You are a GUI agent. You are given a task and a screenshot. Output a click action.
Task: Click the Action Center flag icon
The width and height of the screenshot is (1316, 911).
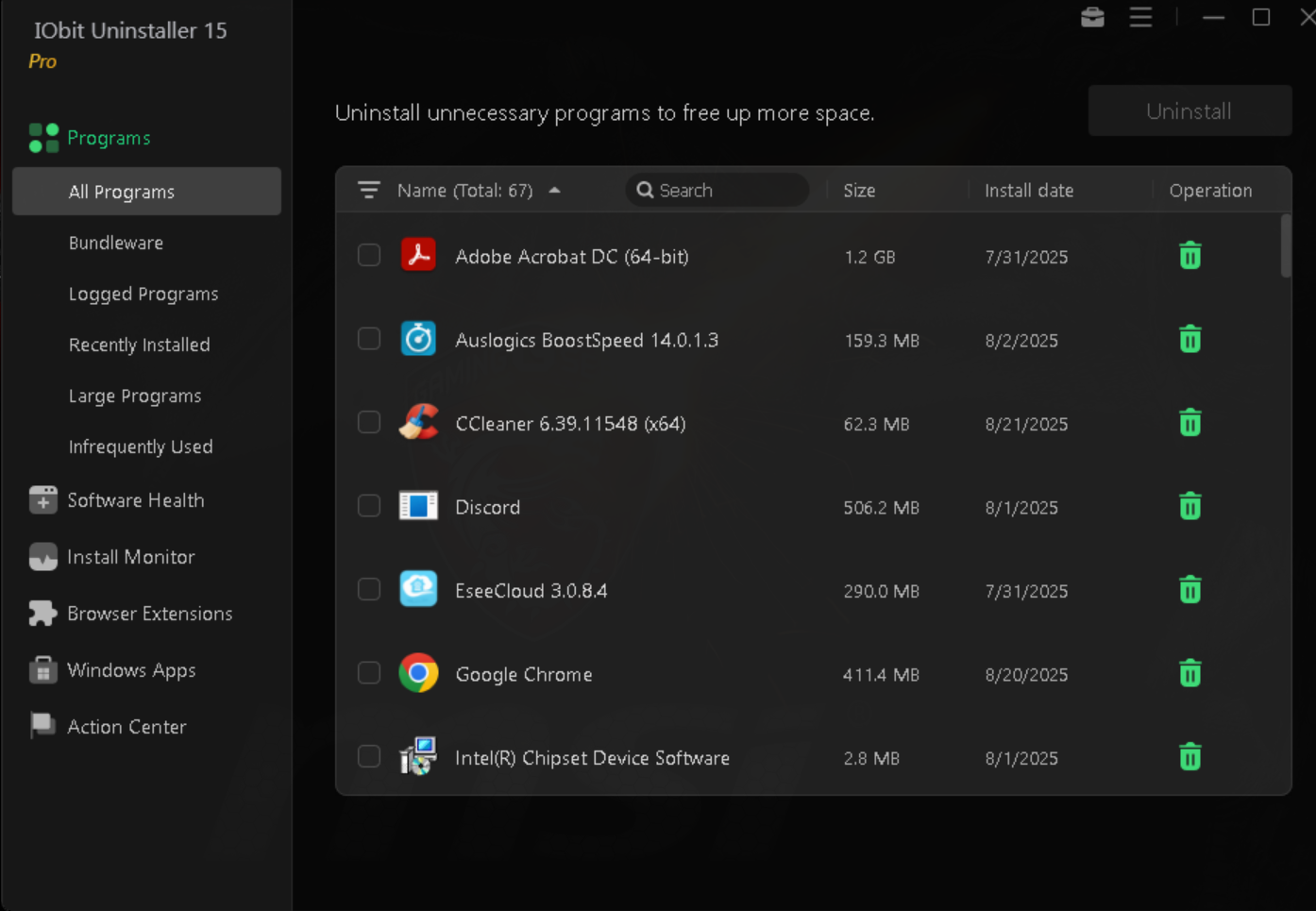point(42,726)
